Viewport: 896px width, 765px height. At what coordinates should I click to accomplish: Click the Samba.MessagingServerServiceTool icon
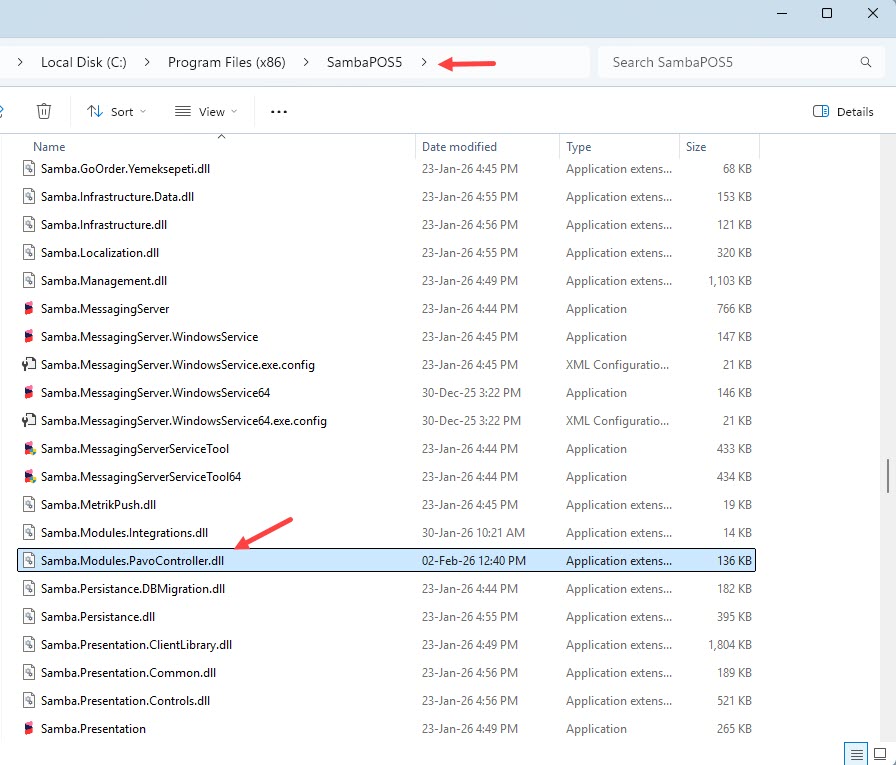29,449
